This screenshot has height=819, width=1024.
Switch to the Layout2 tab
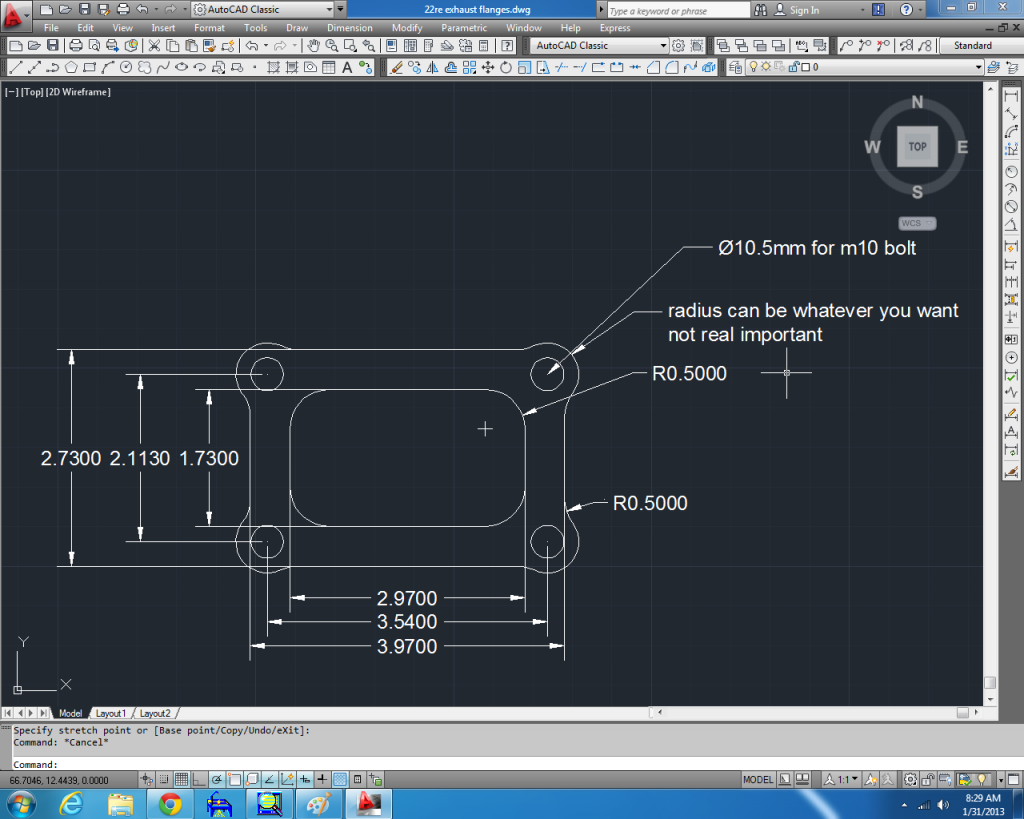[155, 713]
